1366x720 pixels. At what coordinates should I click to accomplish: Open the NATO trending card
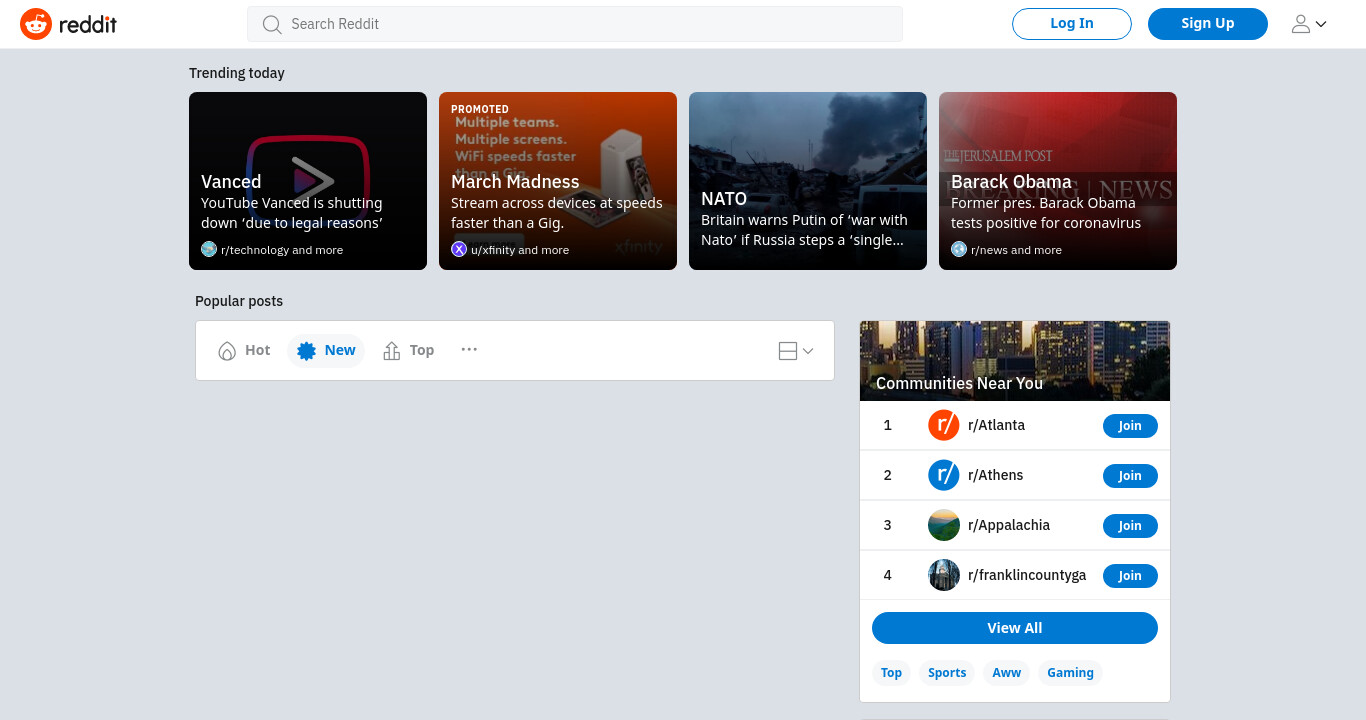pos(808,181)
